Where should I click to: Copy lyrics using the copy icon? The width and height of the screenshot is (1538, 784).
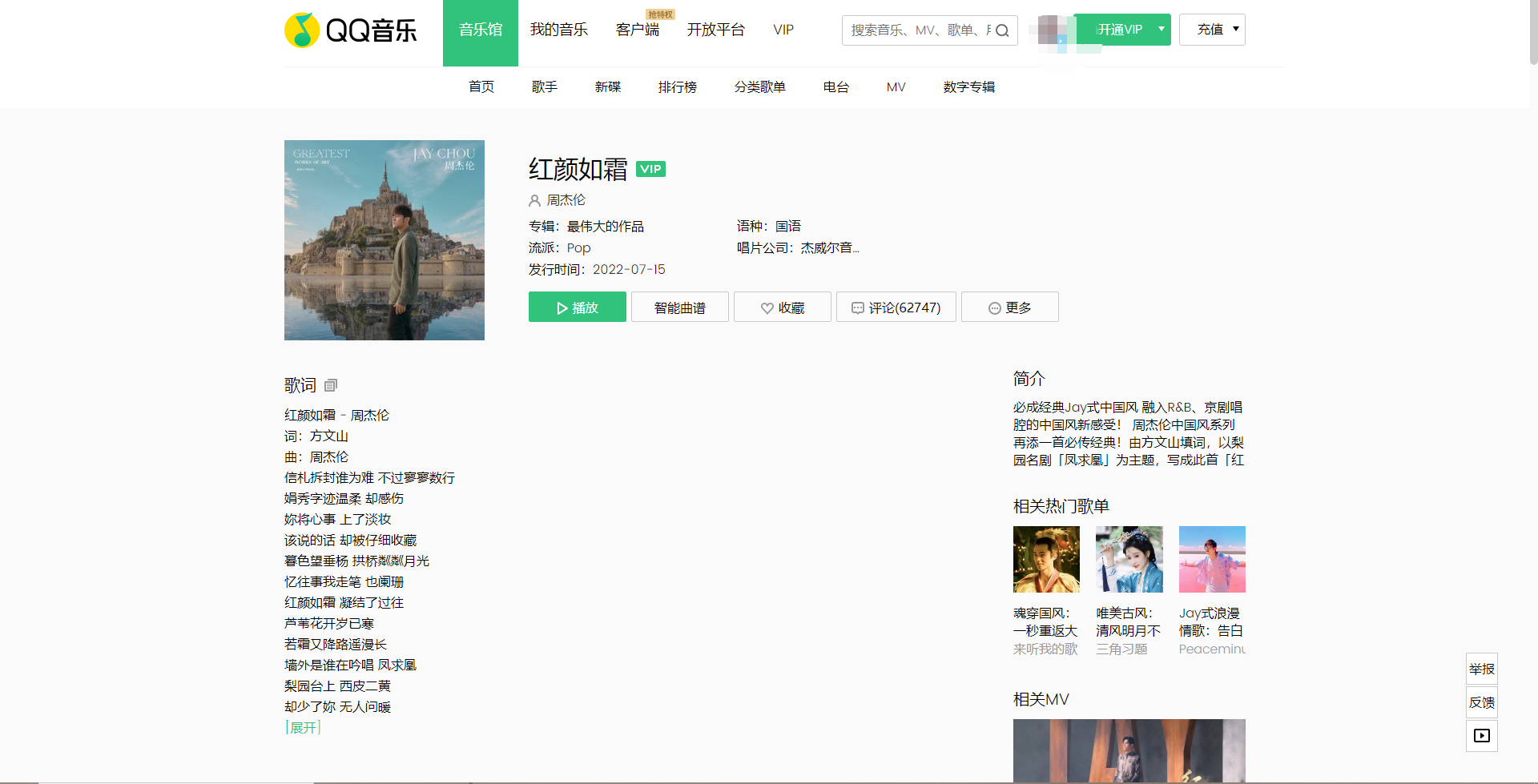point(330,385)
